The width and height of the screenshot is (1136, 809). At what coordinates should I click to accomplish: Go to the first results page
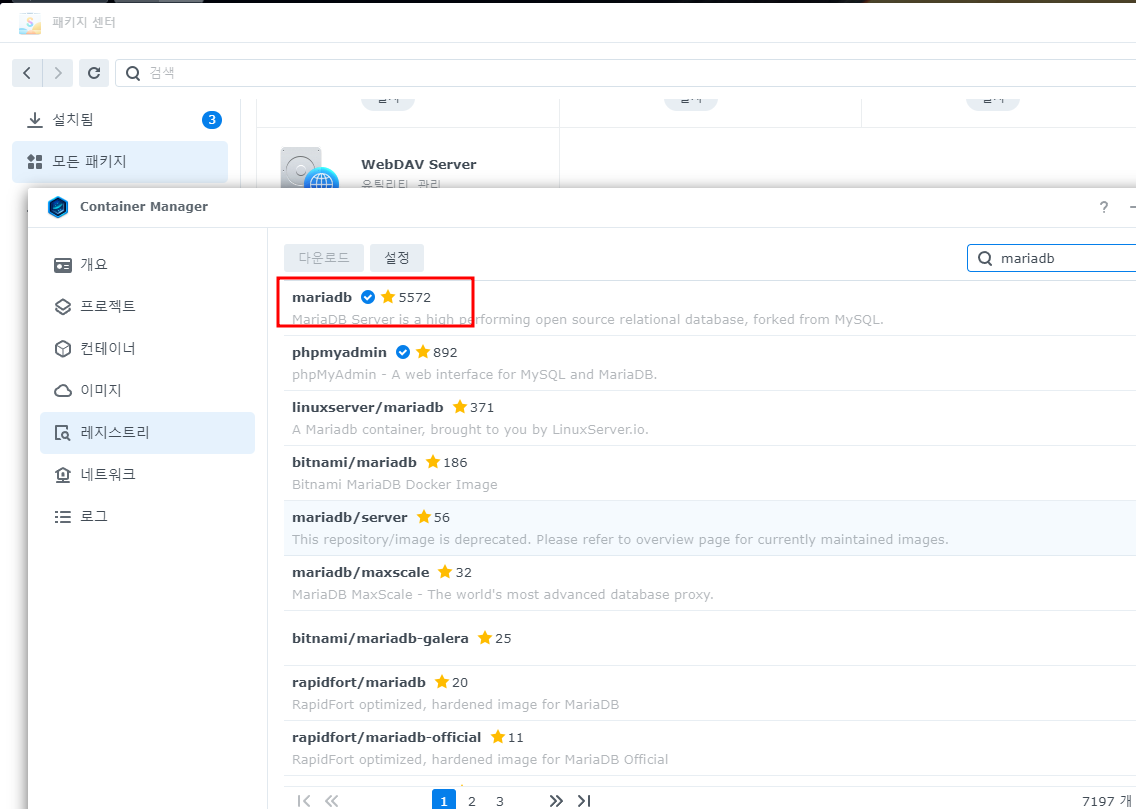(x=304, y=800)
